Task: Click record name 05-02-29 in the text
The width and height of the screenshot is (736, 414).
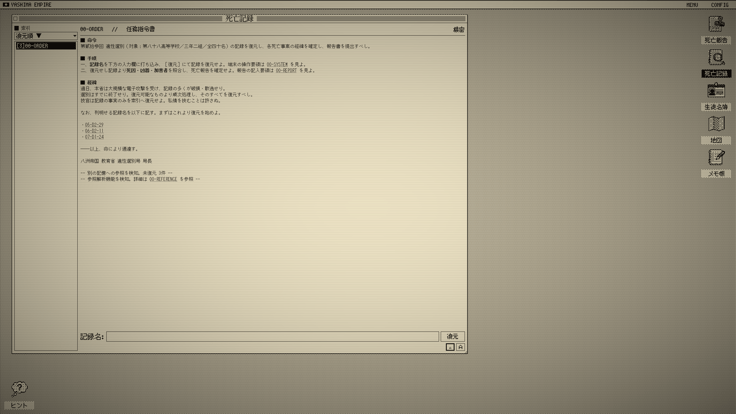Action: pyautogui.click(x=94, y=125)
